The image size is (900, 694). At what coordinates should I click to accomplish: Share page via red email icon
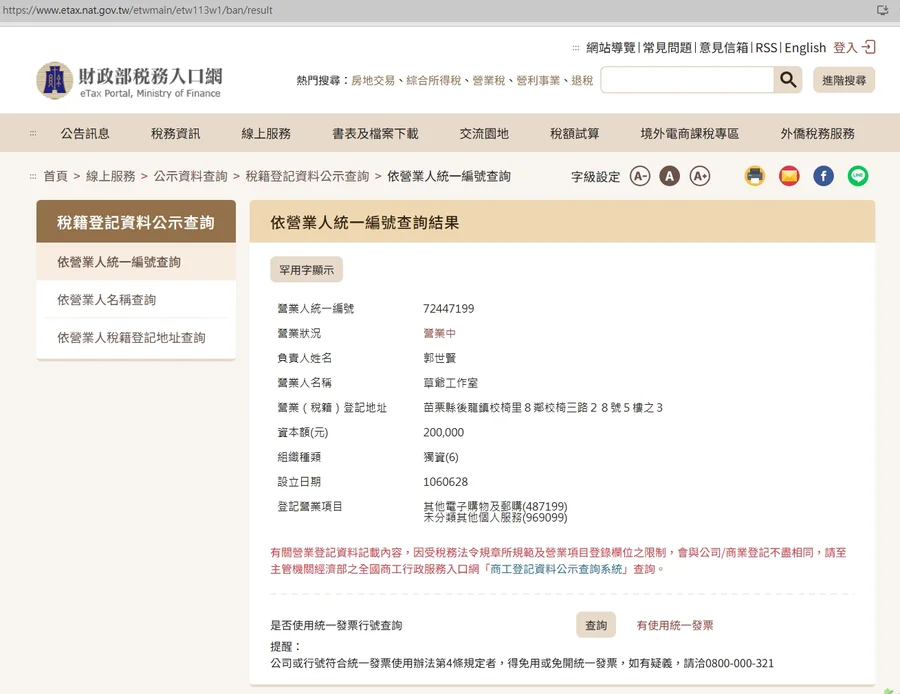click(789, 176)
